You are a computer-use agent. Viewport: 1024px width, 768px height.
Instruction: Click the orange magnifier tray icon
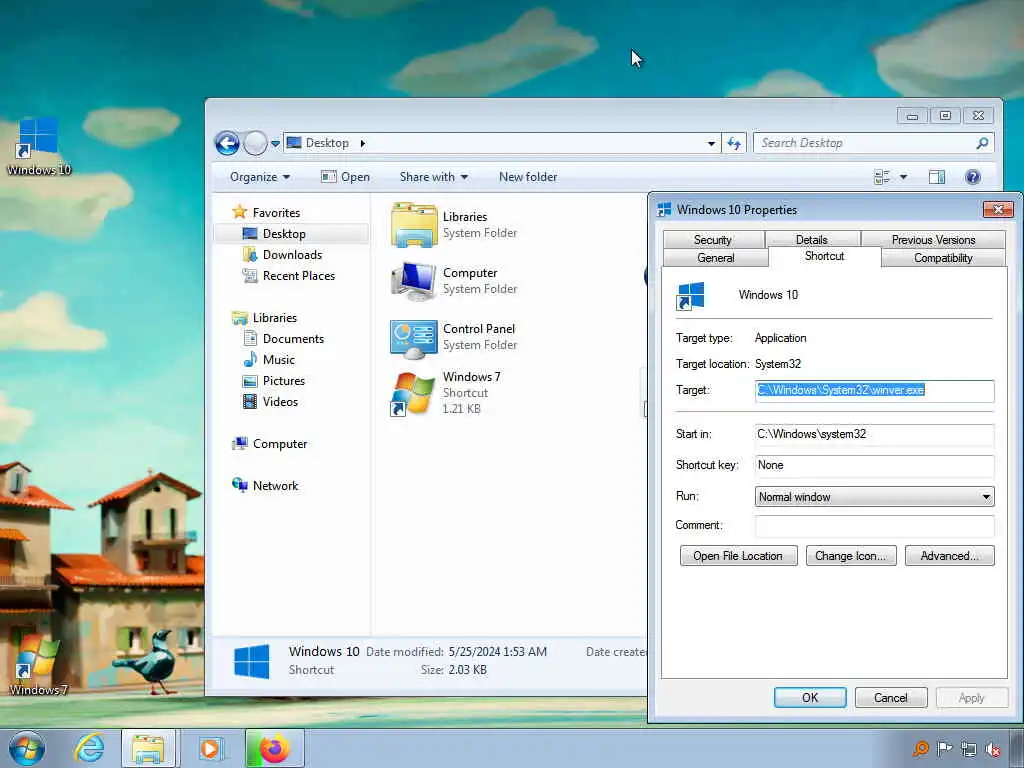920,749
